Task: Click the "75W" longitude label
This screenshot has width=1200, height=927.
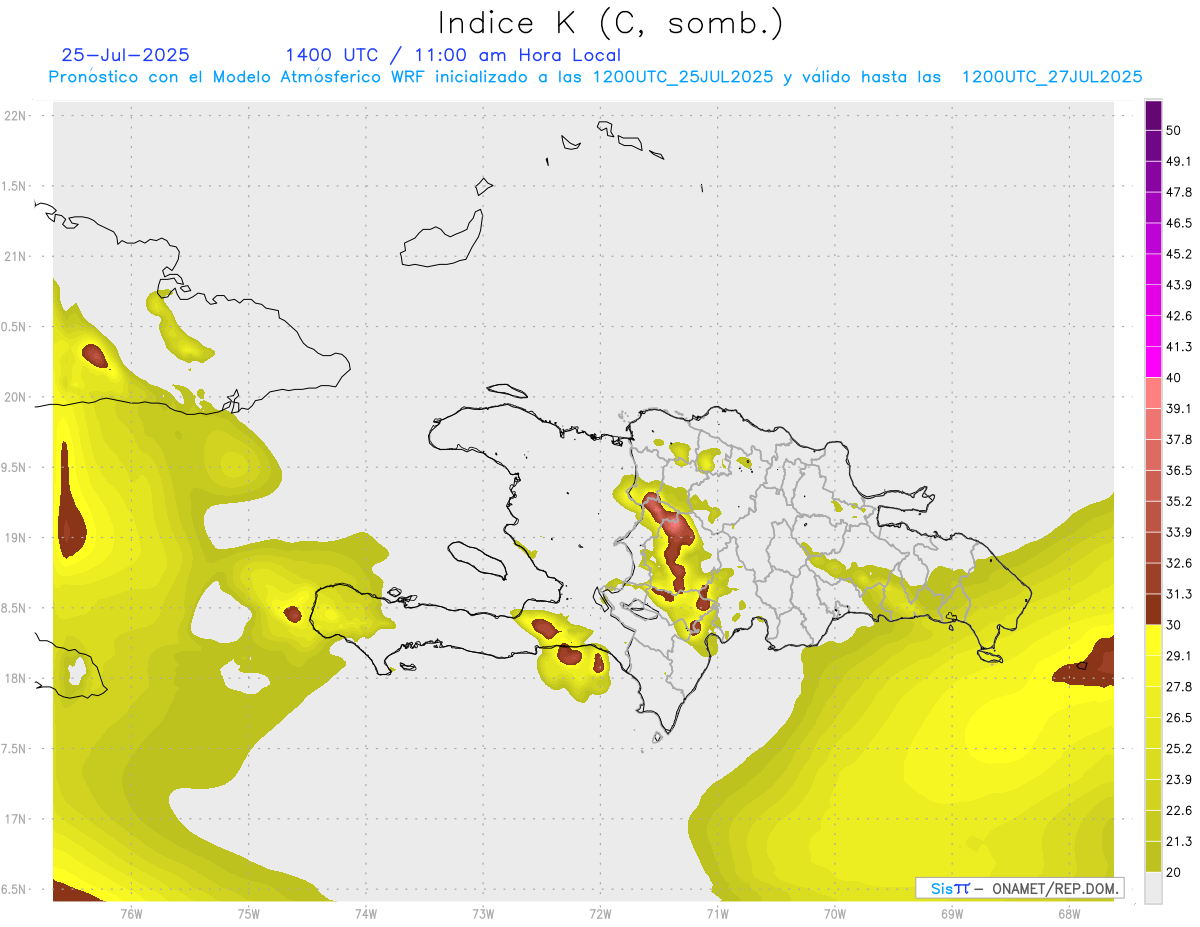Action: pyautogui.click(x=248, y=913)
